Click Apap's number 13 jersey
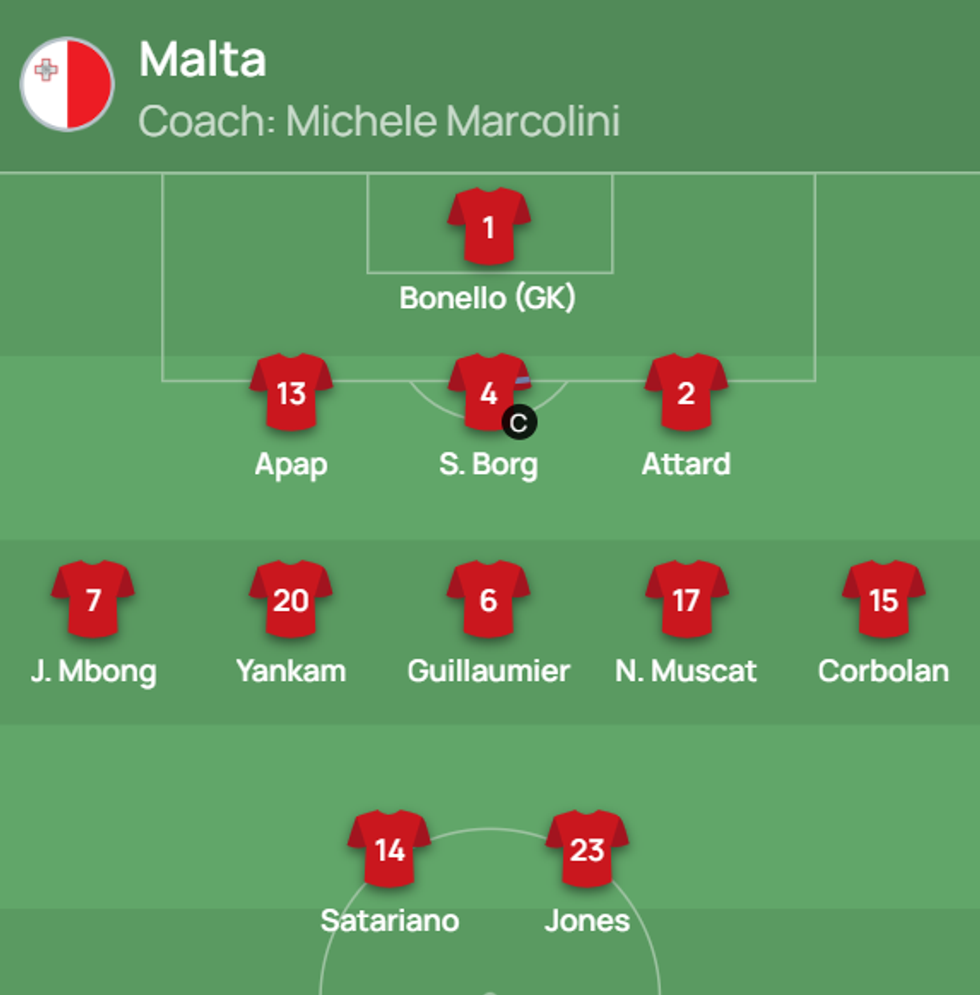Image resolution: width=980 pixels, height=995 pixels. tap(291, 392)
